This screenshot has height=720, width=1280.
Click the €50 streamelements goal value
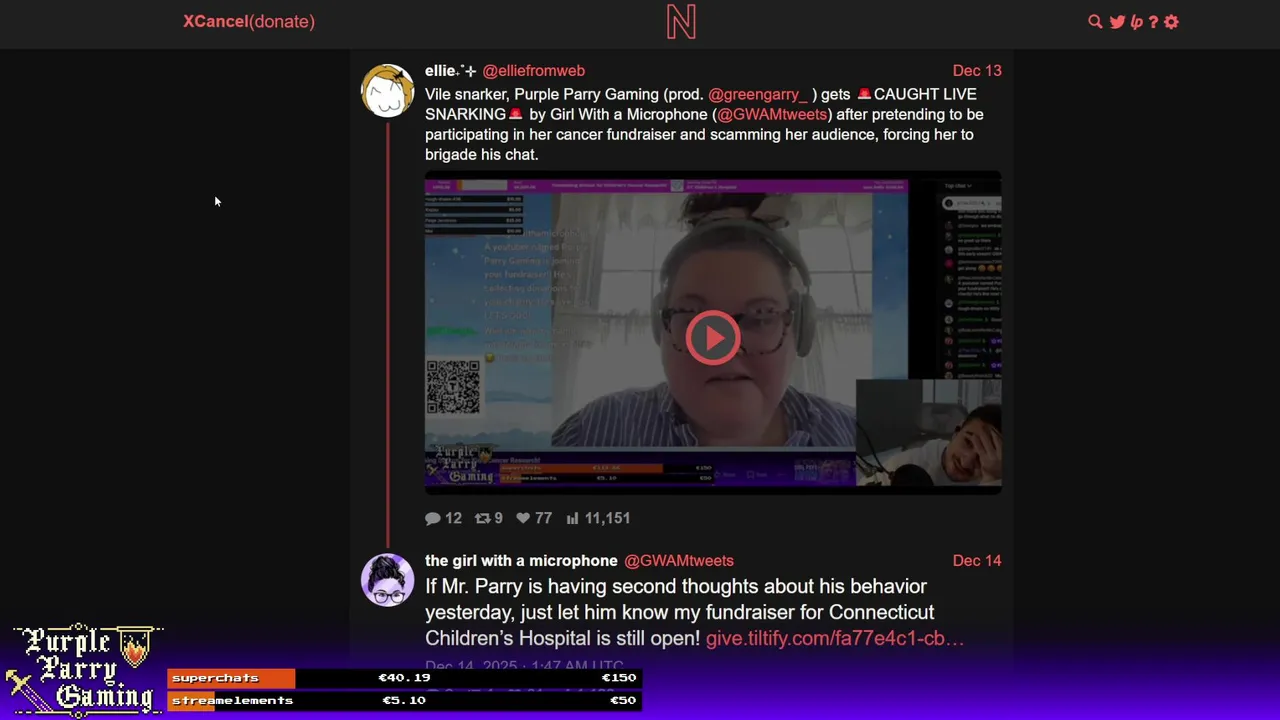pos(622,700)
